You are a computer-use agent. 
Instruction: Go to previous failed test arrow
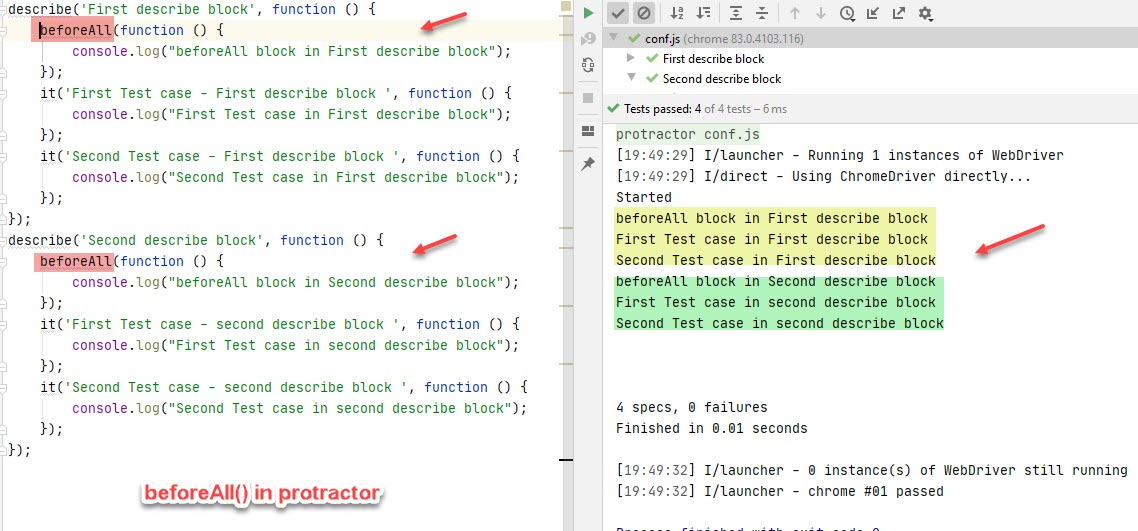tap(795, 13)
